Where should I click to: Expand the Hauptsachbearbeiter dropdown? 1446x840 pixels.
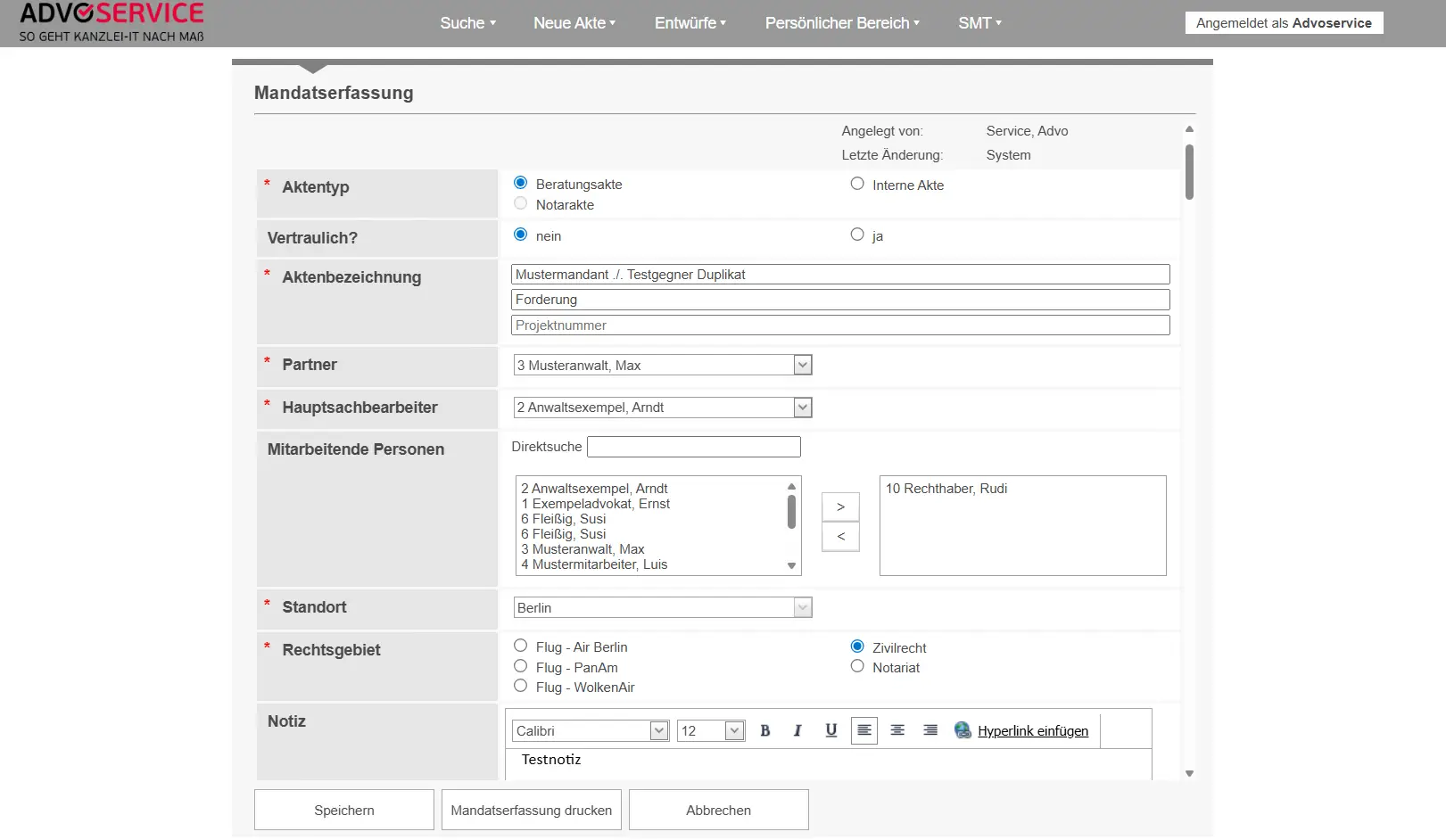pyautogui.click(x=803, y=408)
